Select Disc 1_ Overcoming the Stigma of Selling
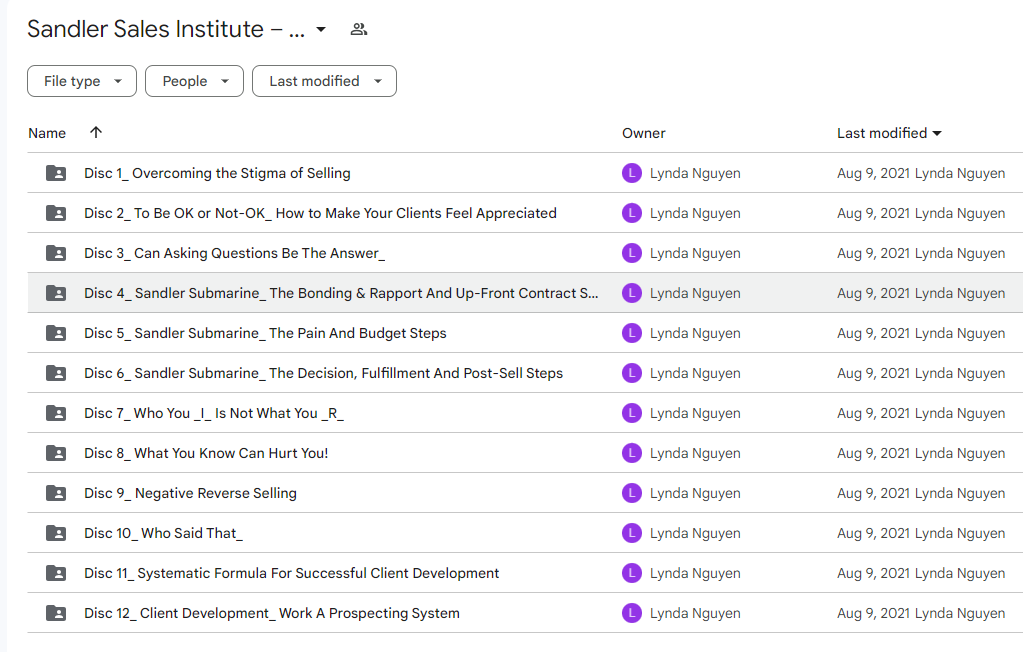 217,173
